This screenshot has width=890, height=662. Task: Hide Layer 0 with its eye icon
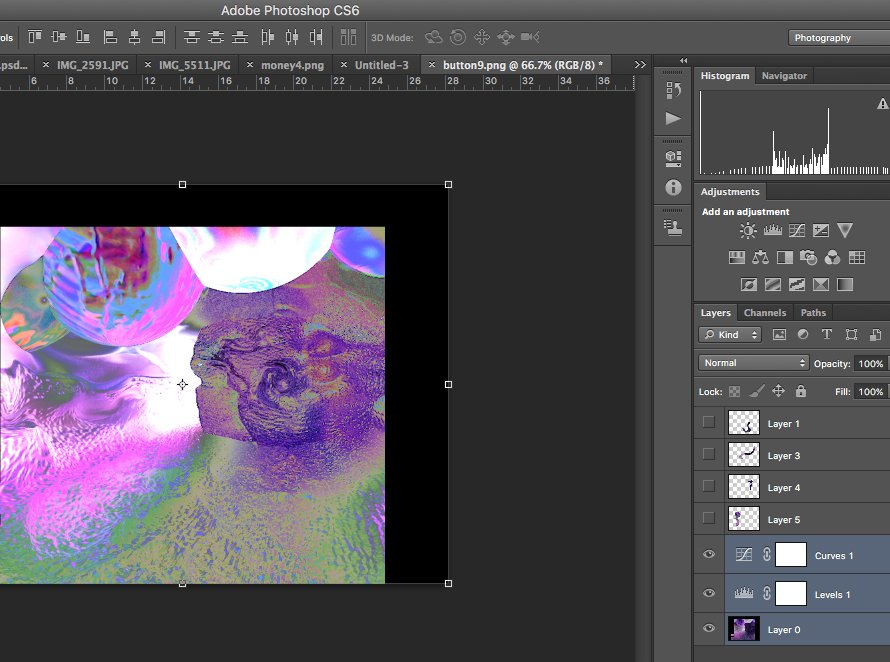[x=709, y=629]
